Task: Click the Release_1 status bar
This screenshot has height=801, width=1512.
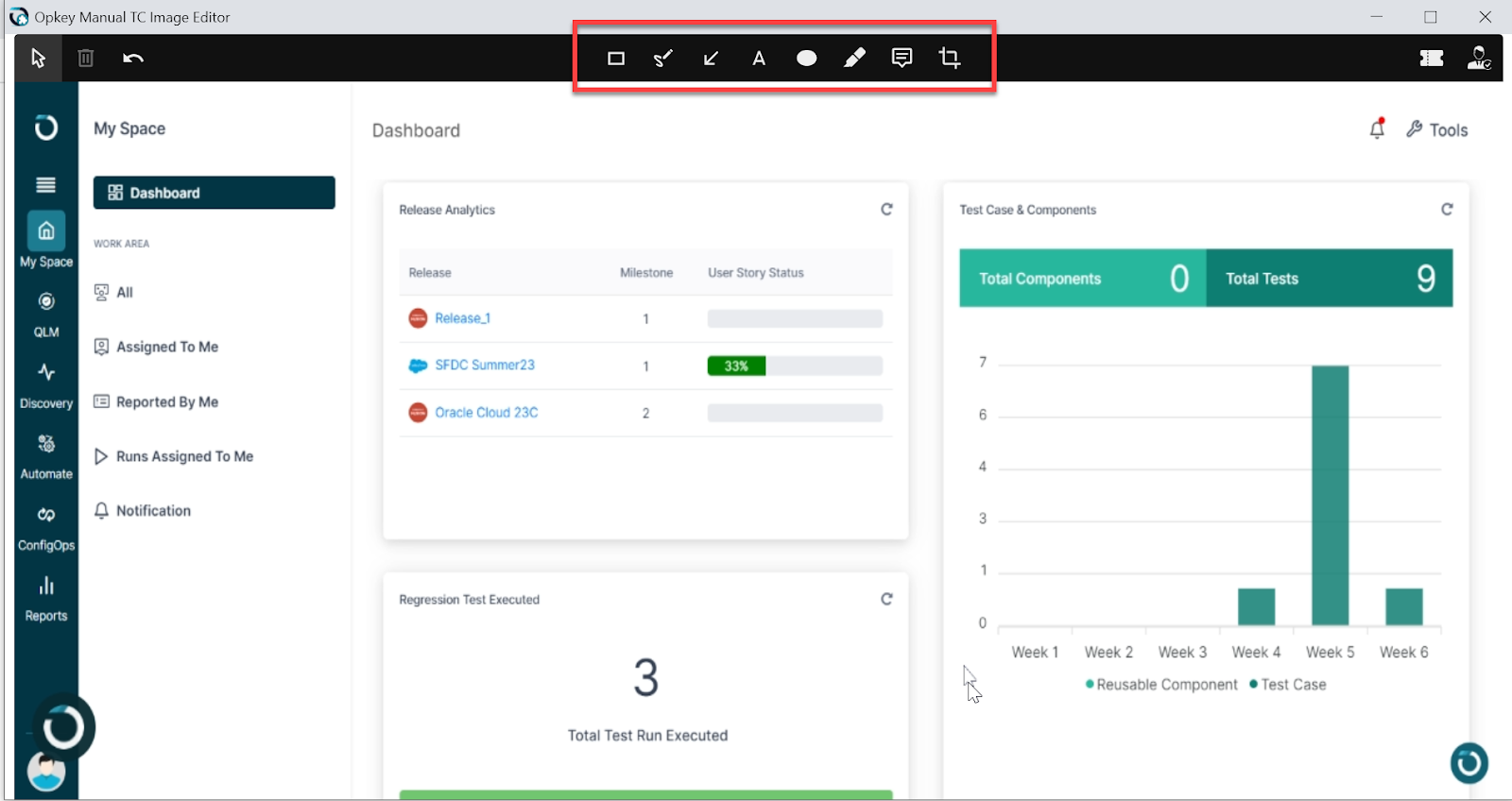Action: coord(795,319)
